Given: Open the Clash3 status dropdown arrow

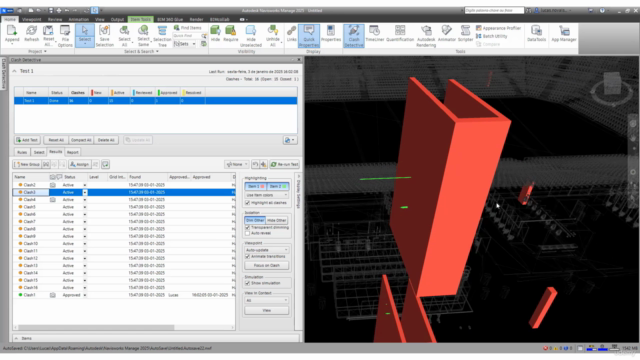Looking at the screenshot, I should [85, 192].
